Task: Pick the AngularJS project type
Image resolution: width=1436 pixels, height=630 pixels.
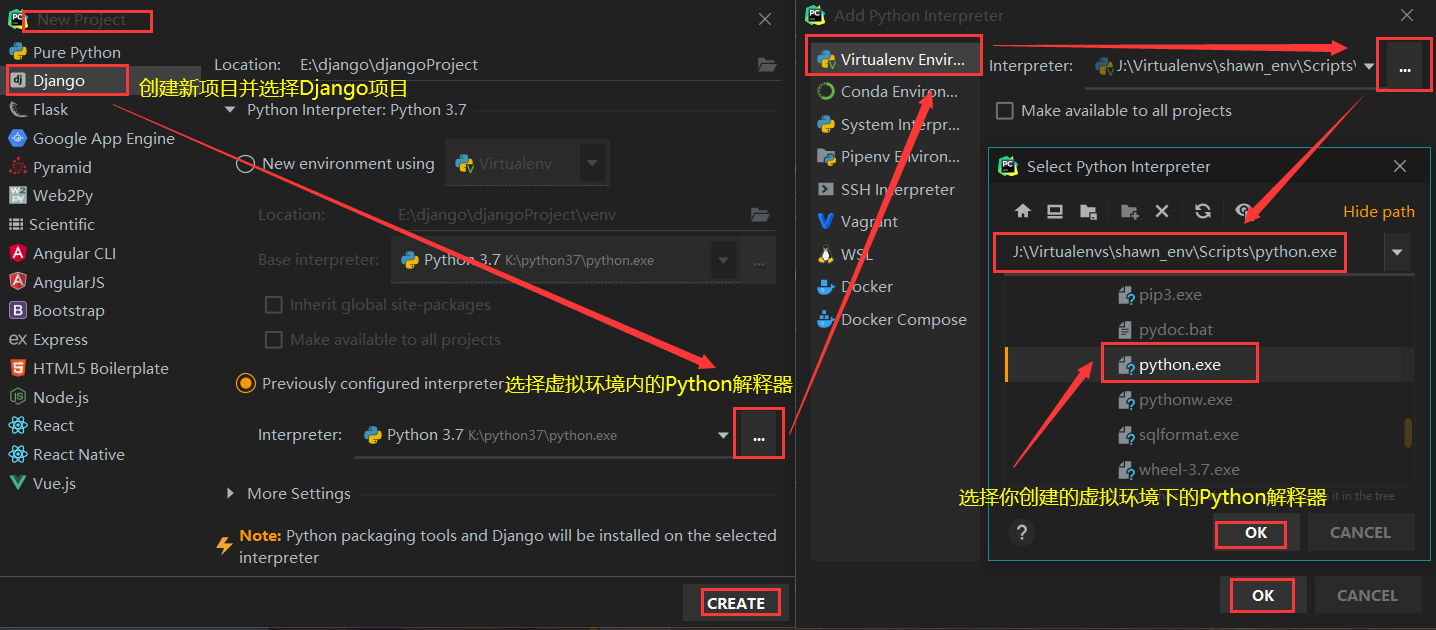Action: pyautogui.click(x=68, y=282)
